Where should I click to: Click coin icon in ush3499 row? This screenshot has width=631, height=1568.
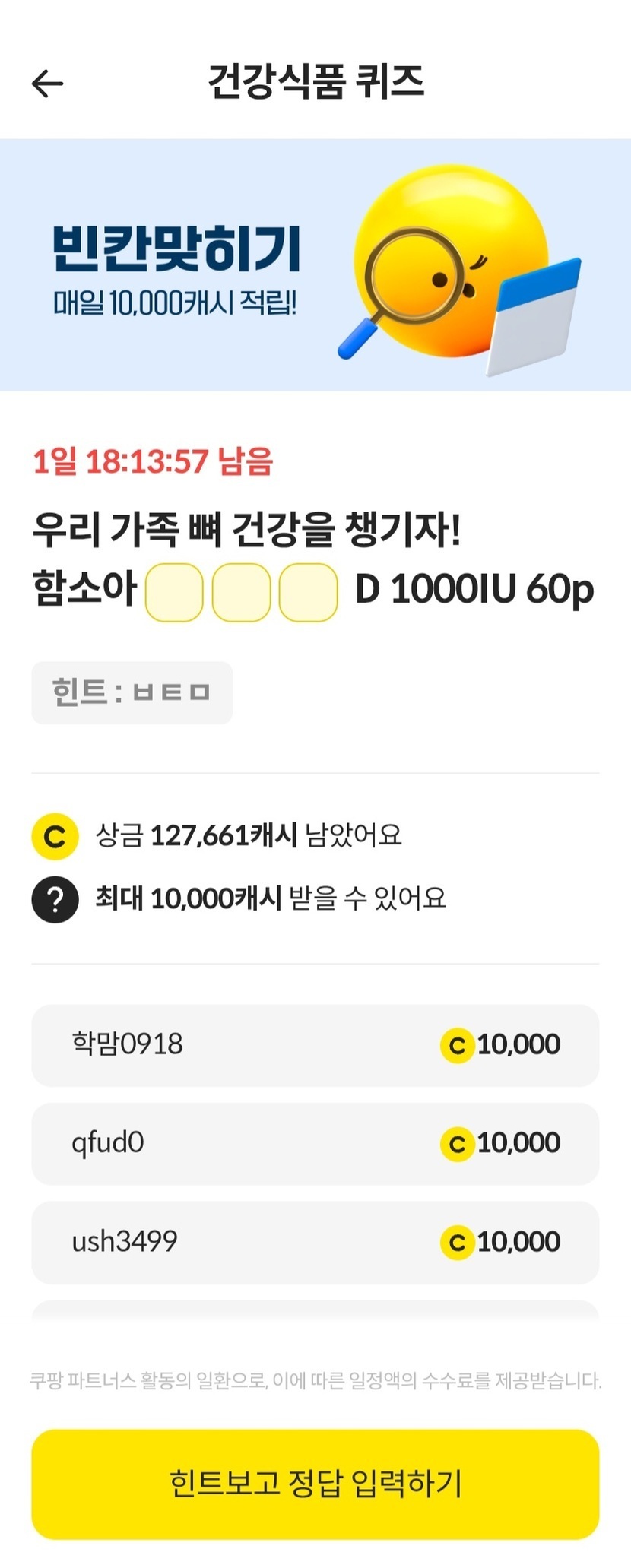[x=457, y=1242]
